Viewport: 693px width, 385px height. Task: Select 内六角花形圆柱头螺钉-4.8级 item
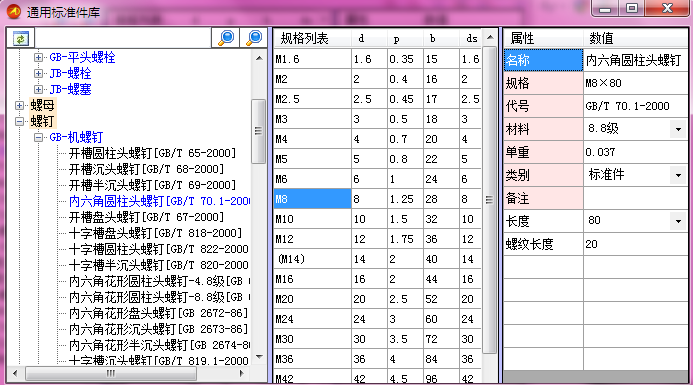pyautogui.click(x=159, y=281)
